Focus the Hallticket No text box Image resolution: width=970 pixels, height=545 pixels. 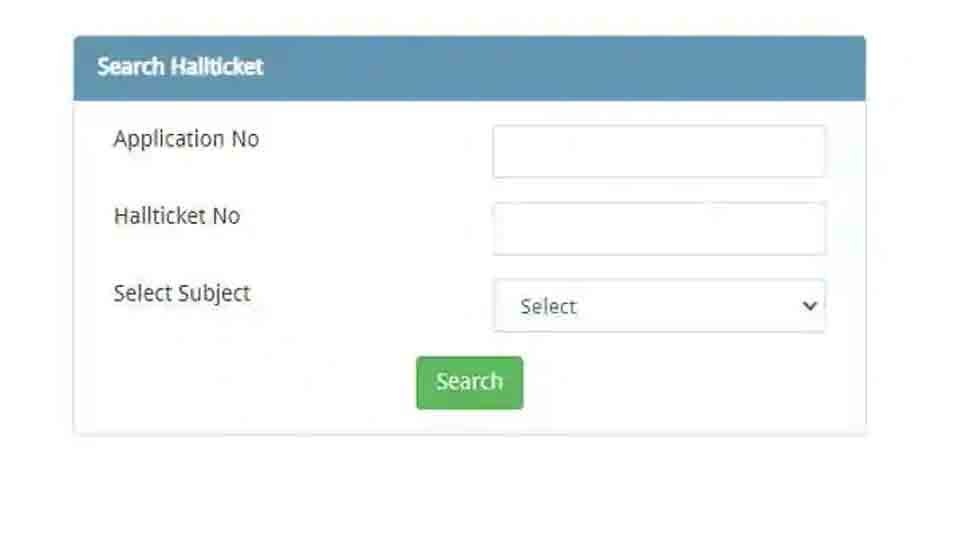point(659,229)
